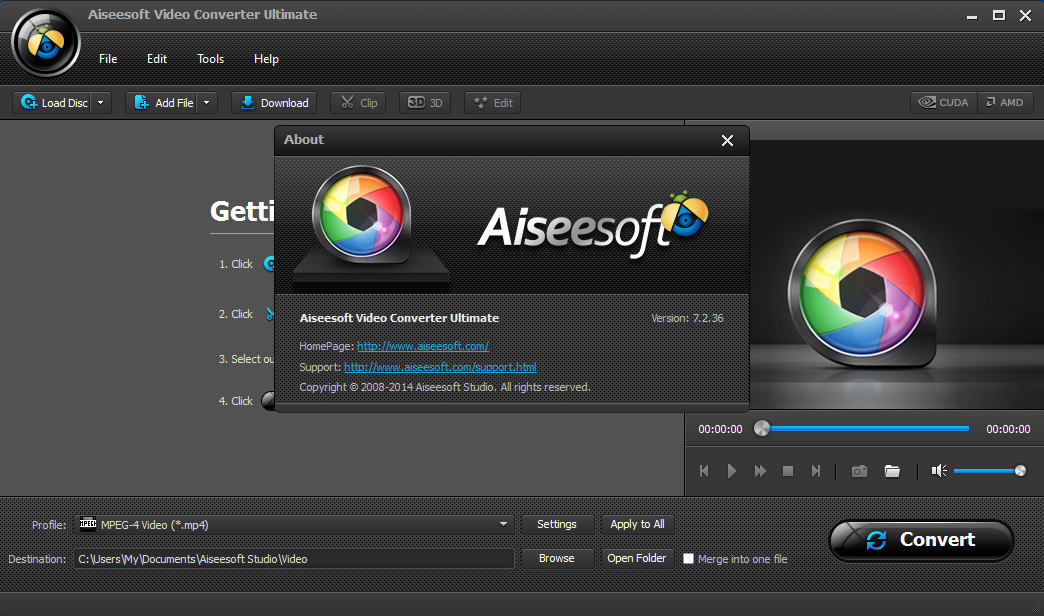The image size is (1044, 616).
Task: Open the 3D settings tool
Action: [x=425, y=103]
